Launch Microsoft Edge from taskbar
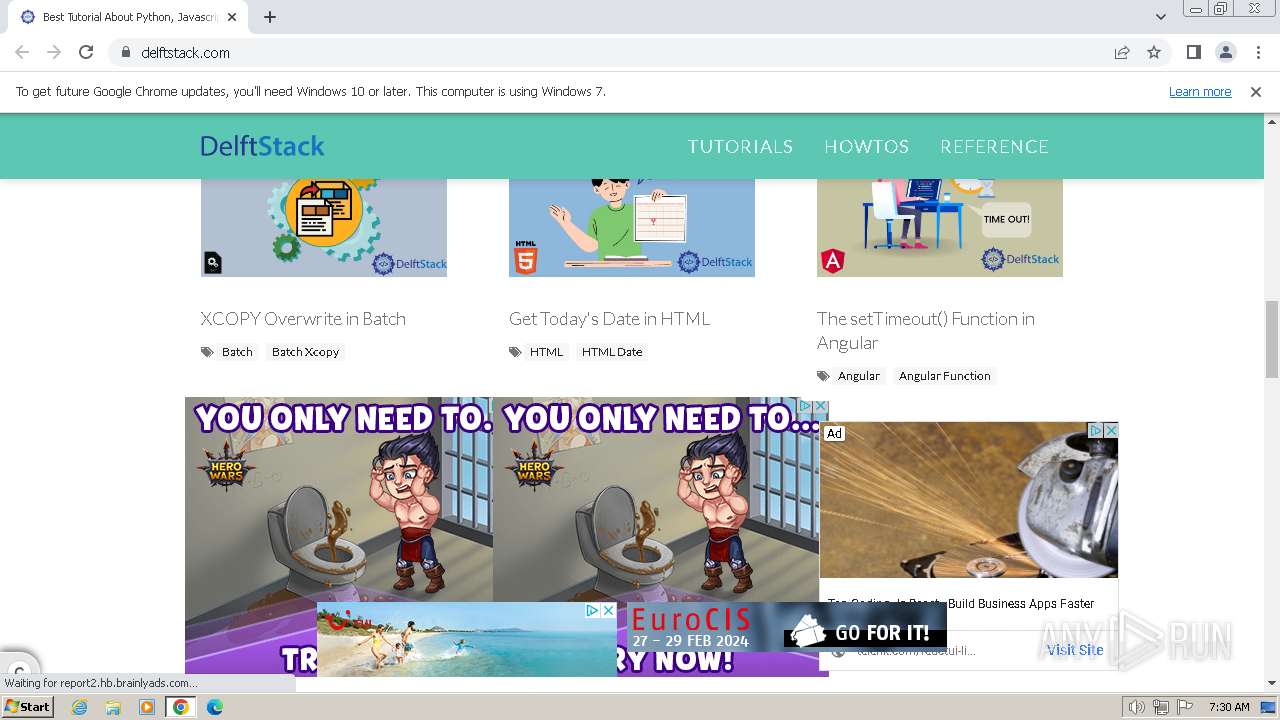Screen dimensions: 1280x720 215,707
